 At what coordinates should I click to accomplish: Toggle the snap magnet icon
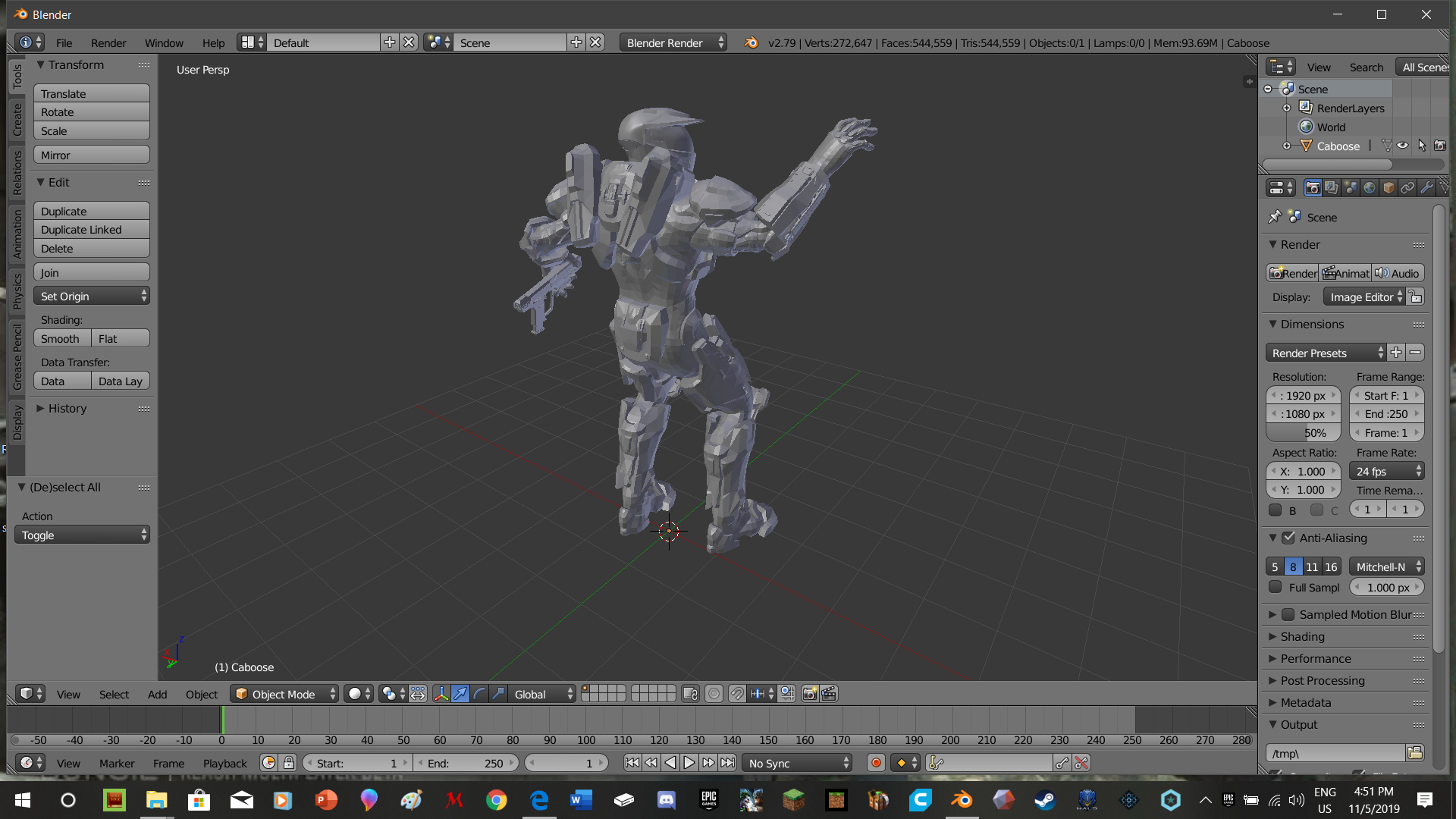(x=737, y=694)
